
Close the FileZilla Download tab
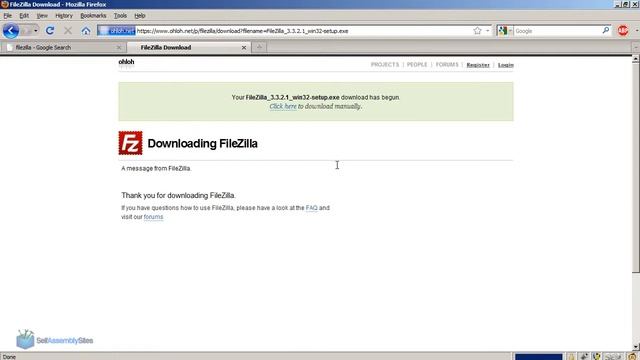point(244,48)
